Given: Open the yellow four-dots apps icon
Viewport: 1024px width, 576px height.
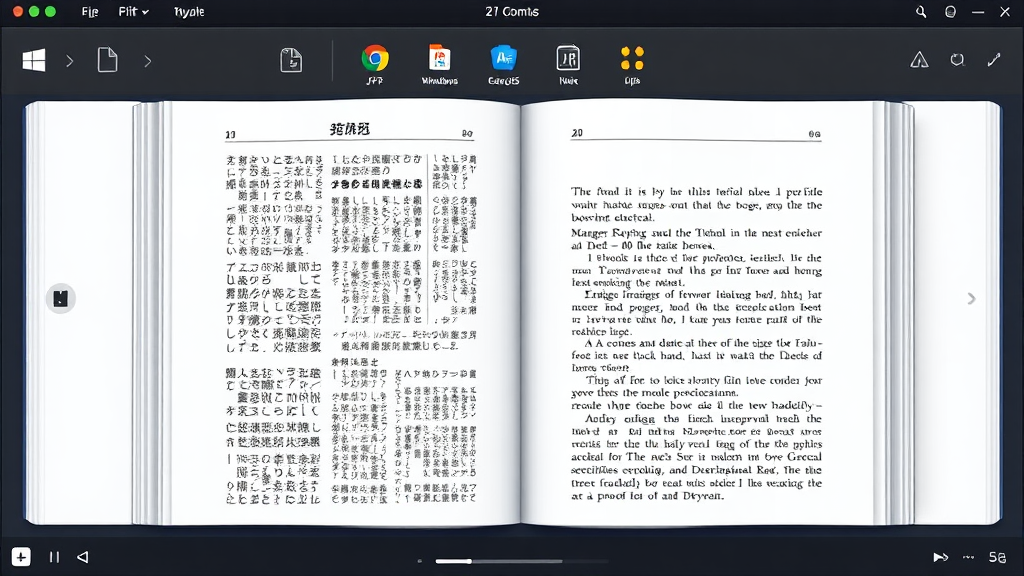Looking at the screenshot, I should (x=632, y=58).
